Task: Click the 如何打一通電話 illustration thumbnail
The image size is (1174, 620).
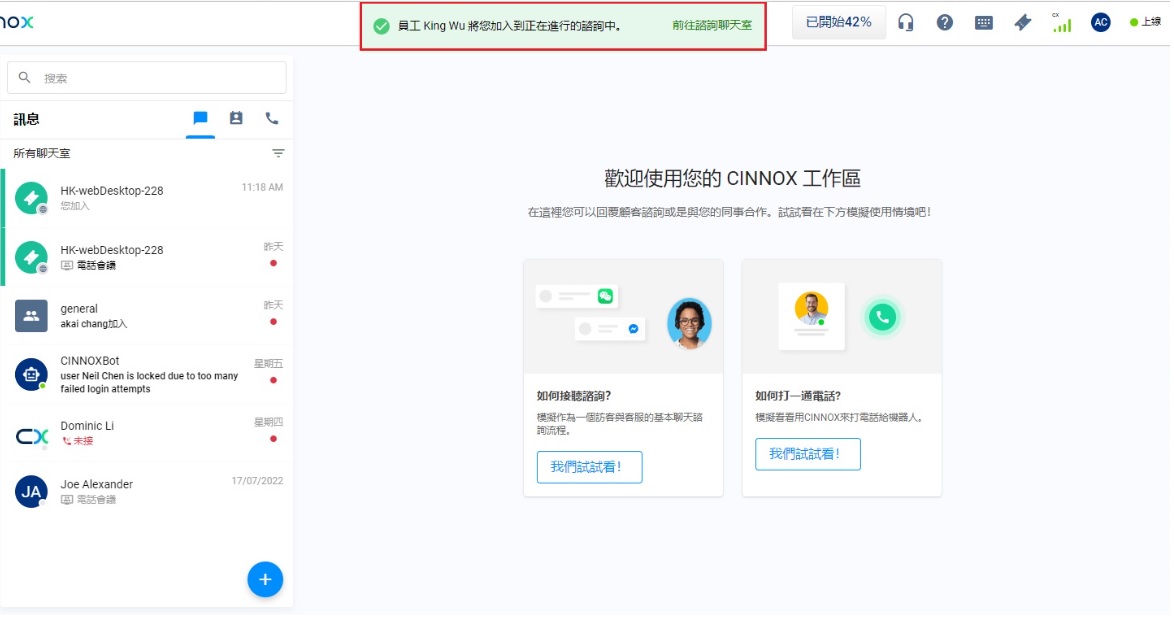Action: tap(843, 318)
